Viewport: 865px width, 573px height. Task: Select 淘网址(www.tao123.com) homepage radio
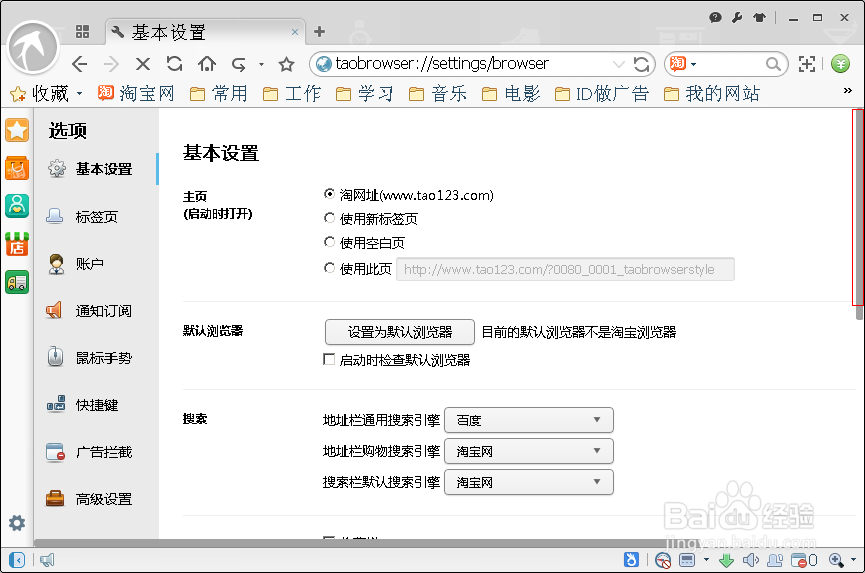[x=329, y=194]
